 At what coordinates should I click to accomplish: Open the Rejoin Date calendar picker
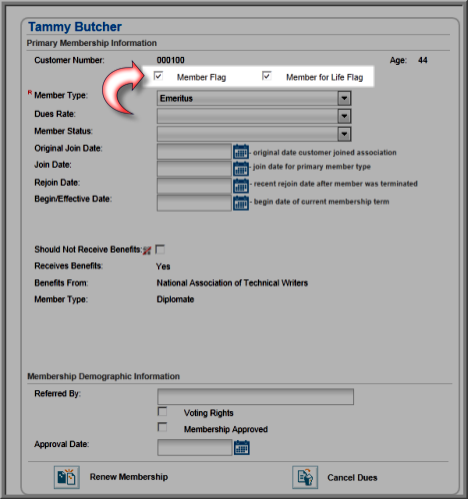click(241, 186)
